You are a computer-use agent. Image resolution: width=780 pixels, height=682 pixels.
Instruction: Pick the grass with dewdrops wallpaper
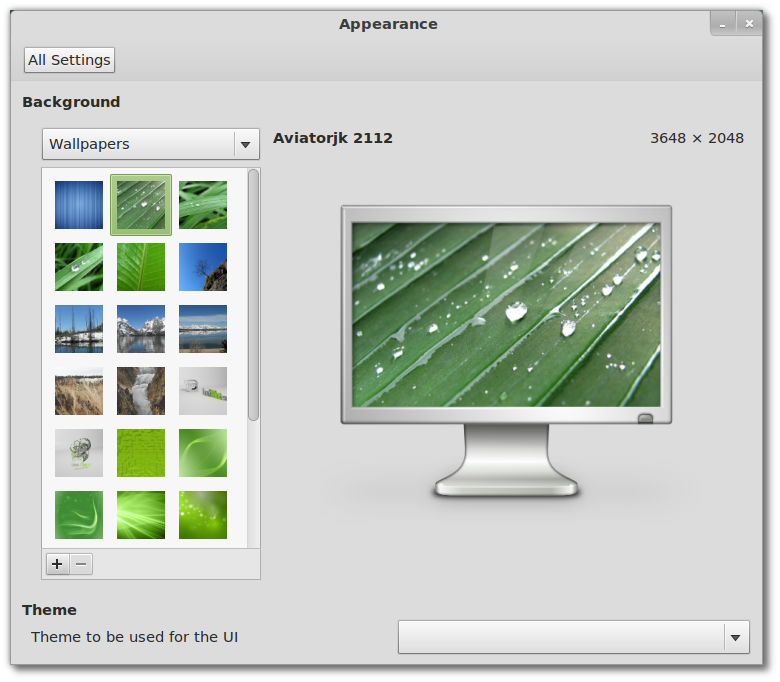point(79,267)
